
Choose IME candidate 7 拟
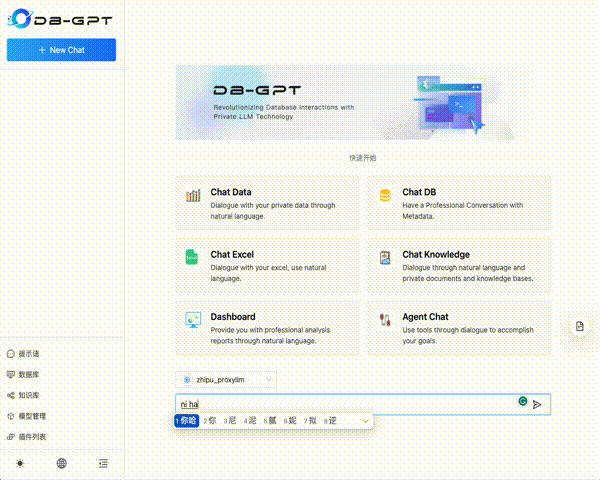pyautogui.click(x=310, y=421)
